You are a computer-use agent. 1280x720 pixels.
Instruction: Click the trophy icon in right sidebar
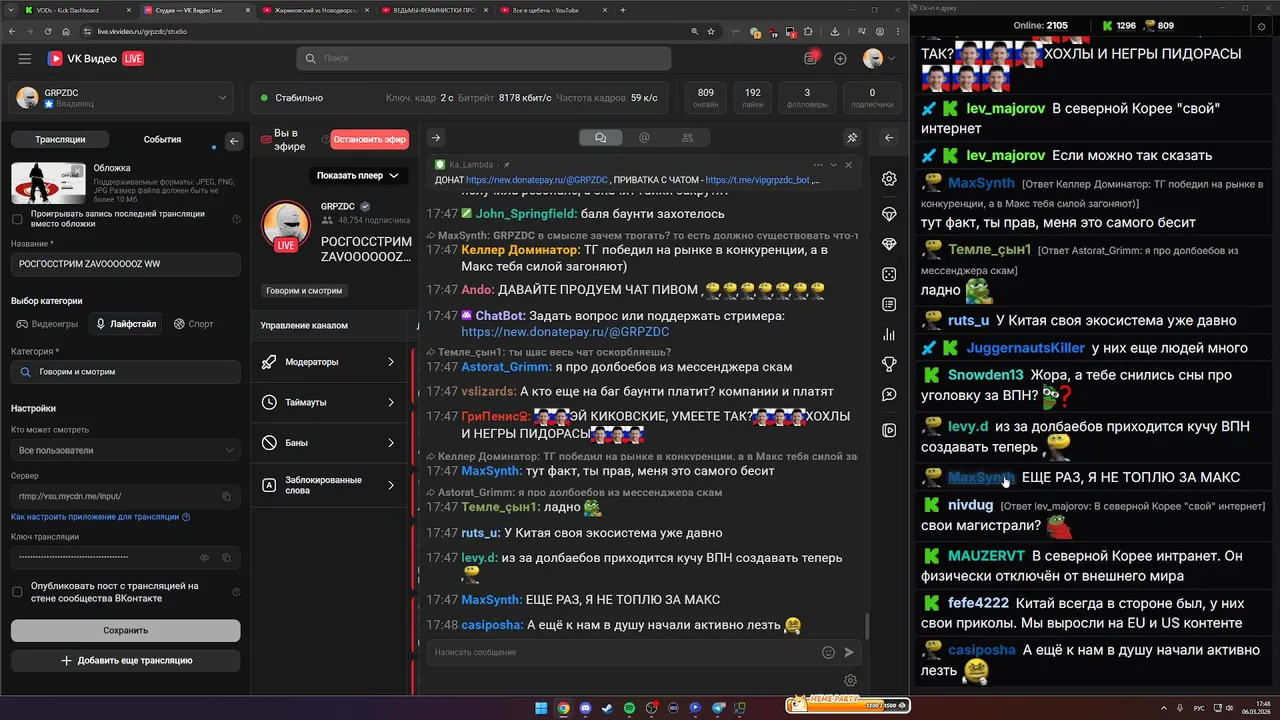click(x=889, y=364)
